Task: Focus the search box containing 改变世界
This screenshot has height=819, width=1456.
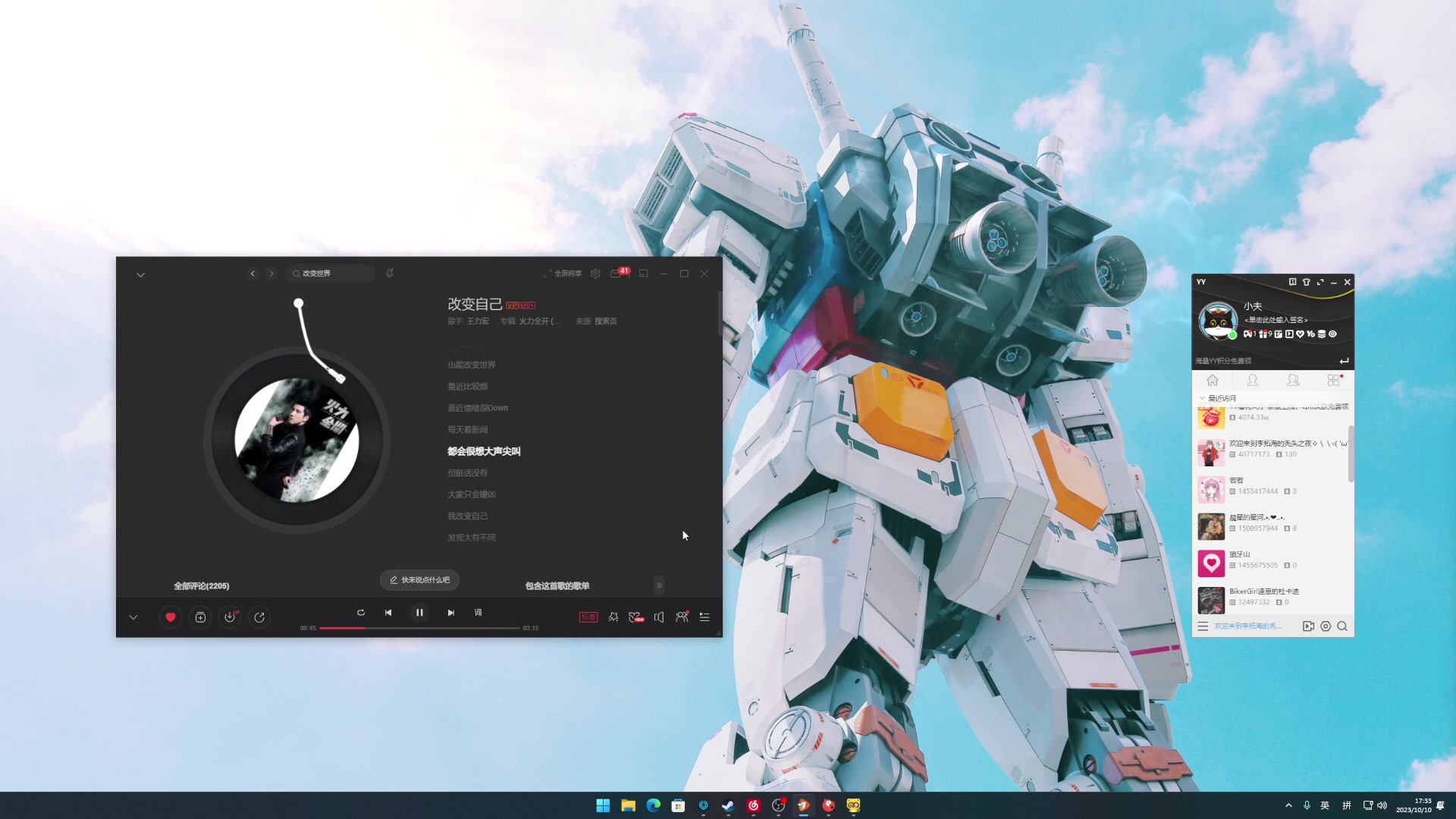Action: [x=331, y=274]
